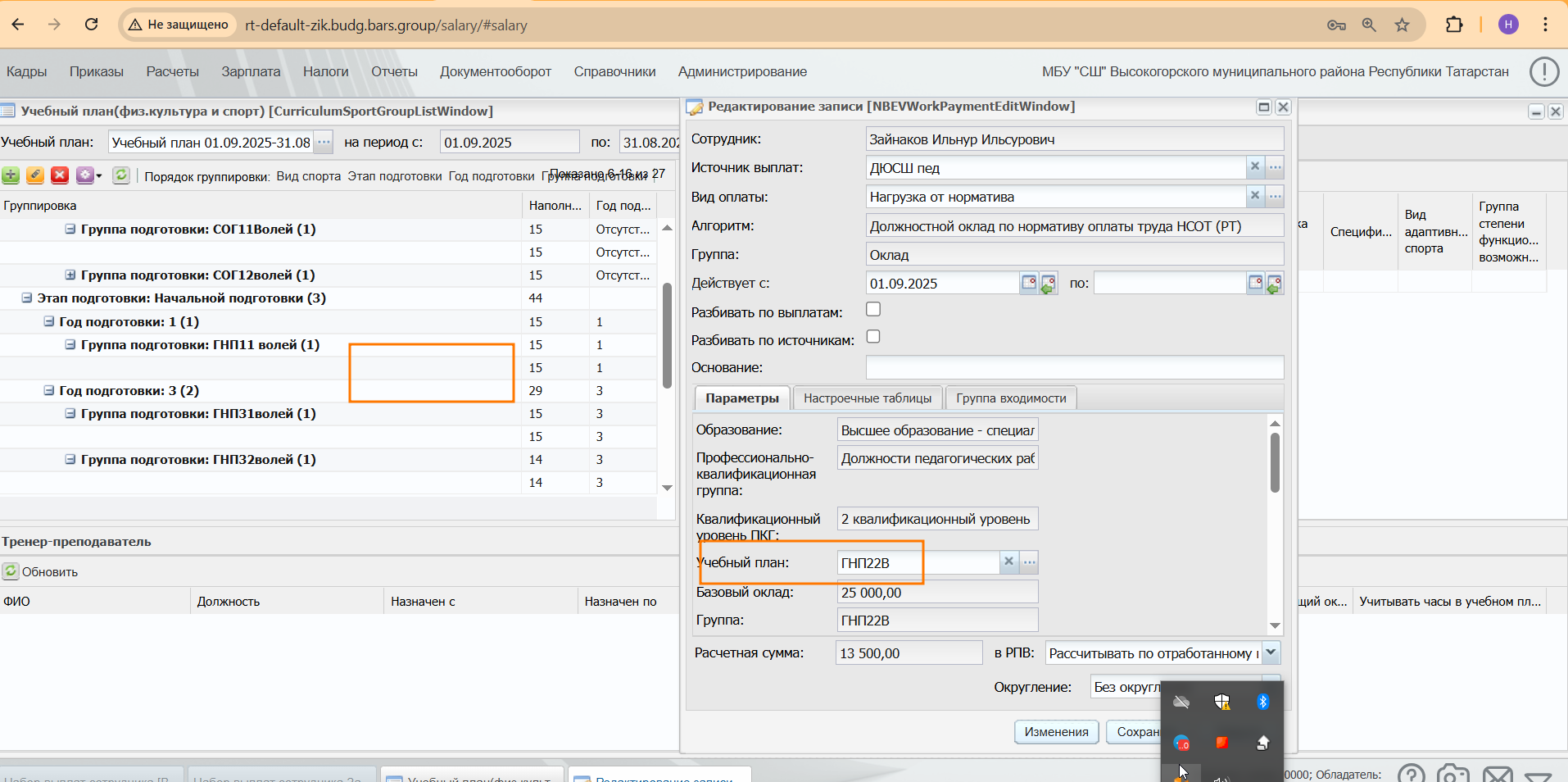Image resolution: width=1568 pixels, height=782 pixels.
Task: Open calendar picker for Действует с date
Action: [1029, 284]
